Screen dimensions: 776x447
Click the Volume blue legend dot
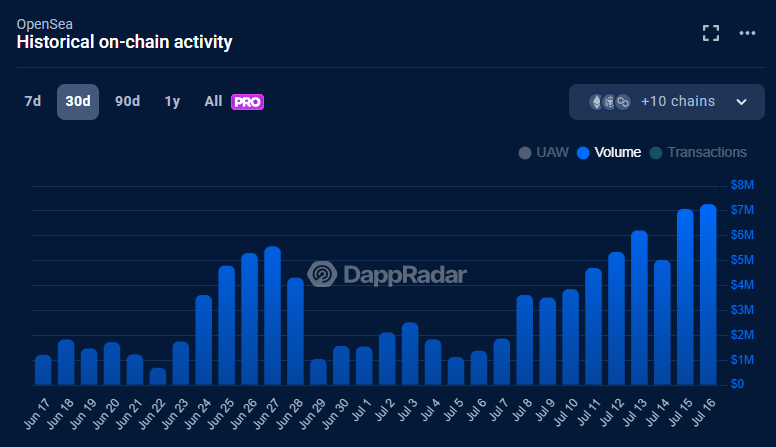583,153
